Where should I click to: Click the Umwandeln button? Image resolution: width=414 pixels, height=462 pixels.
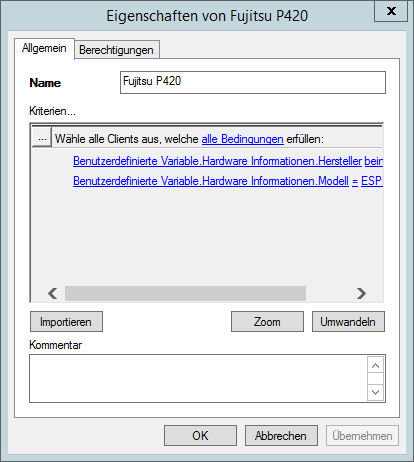[x=348, y=322]
